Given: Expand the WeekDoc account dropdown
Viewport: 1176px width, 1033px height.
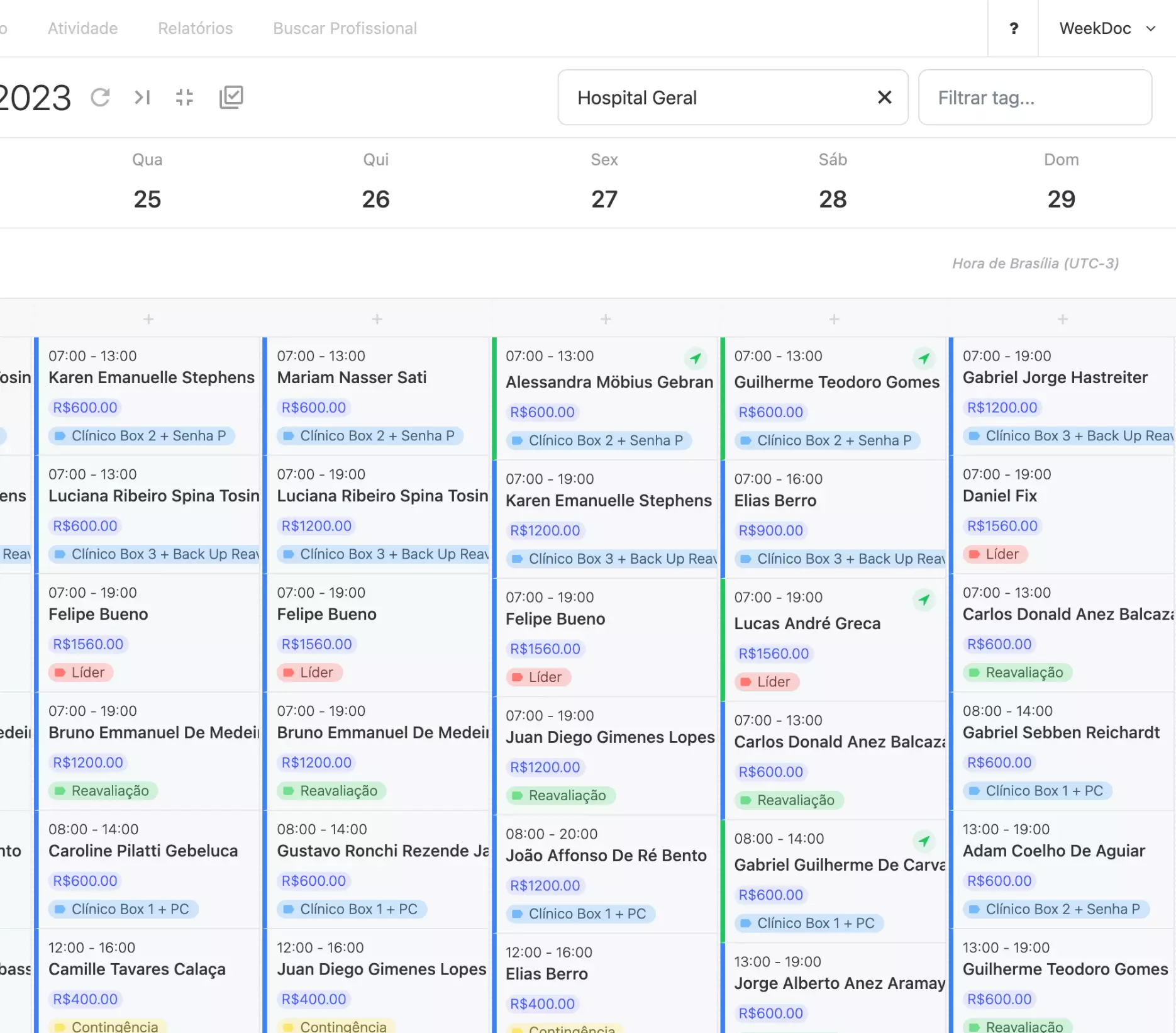Looking at the screenshot, I should (1107, 28).
